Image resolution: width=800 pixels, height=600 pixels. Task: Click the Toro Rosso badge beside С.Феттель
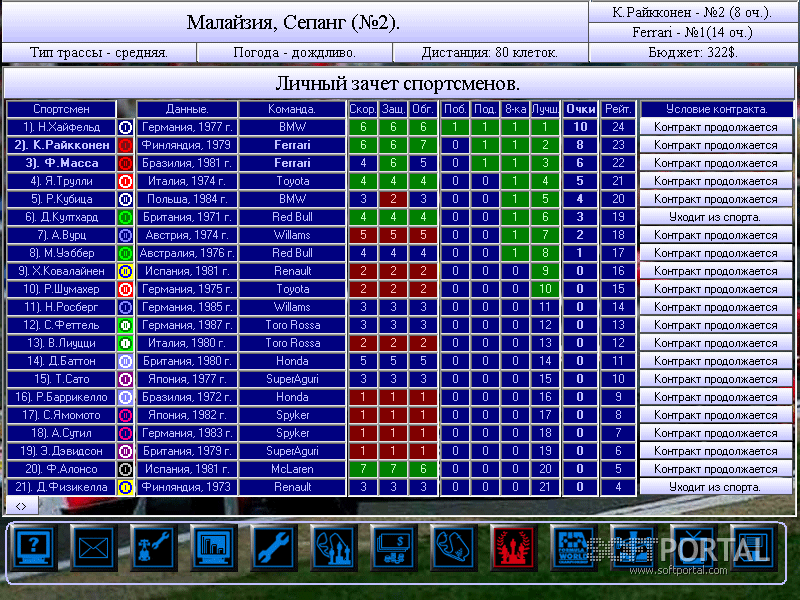pos(126,325)
